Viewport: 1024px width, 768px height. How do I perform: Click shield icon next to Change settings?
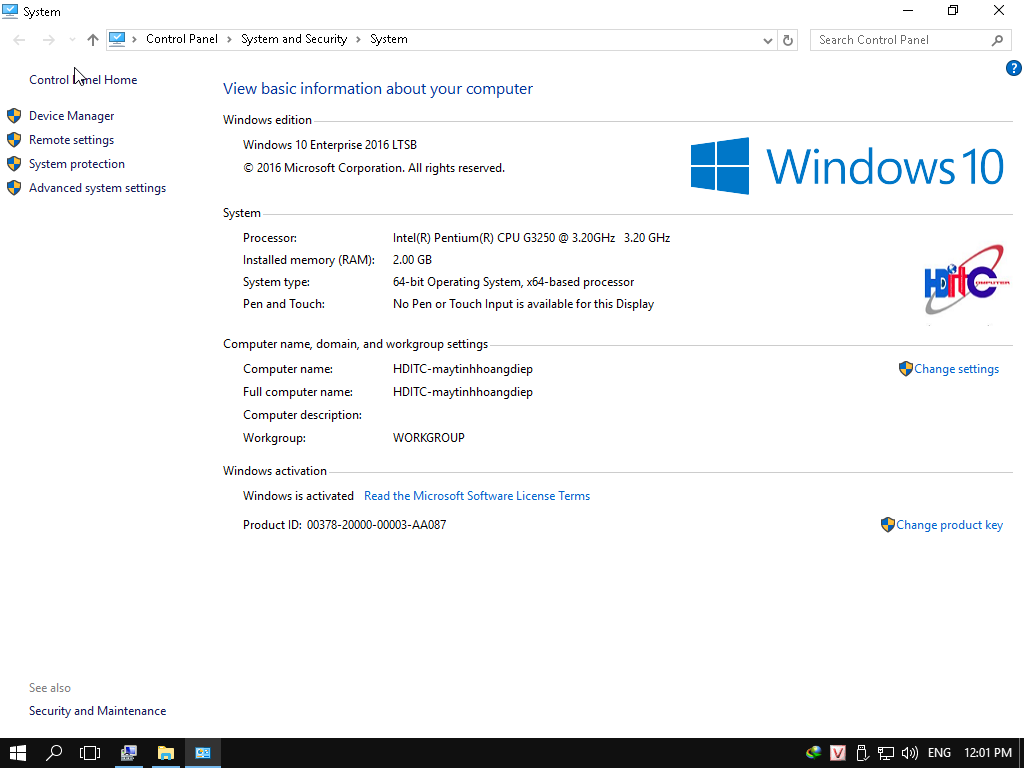point(905,369)
